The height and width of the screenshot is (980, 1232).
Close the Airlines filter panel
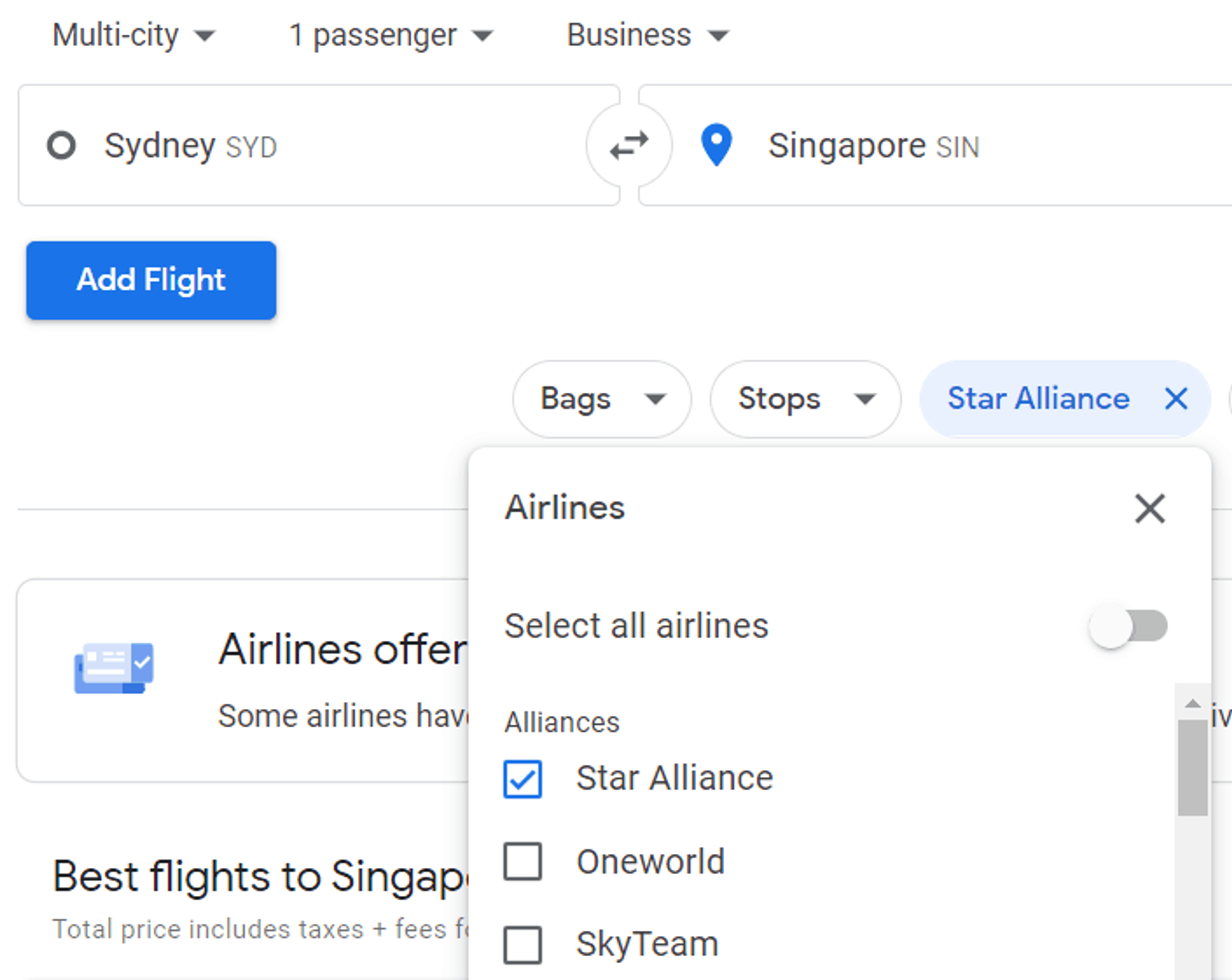click(x=1150, y=508)
